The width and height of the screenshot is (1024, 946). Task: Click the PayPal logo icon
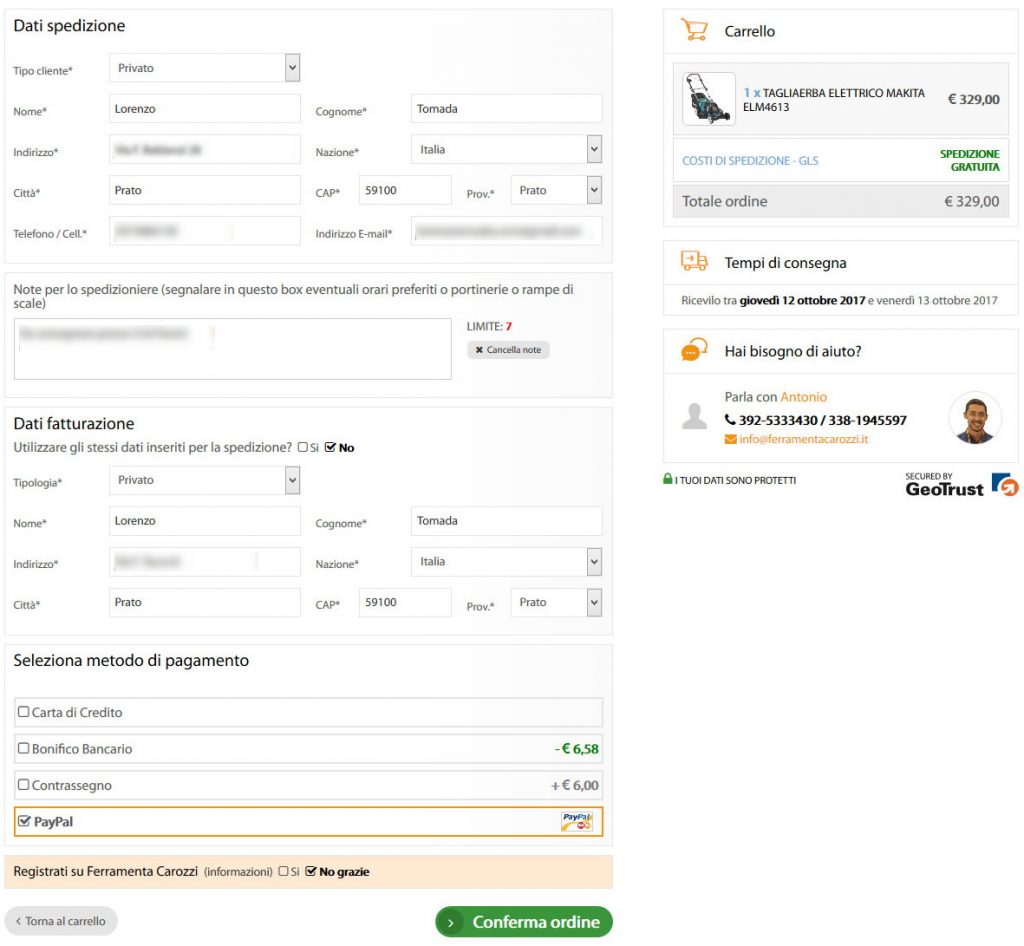click(x=576, y=822)
